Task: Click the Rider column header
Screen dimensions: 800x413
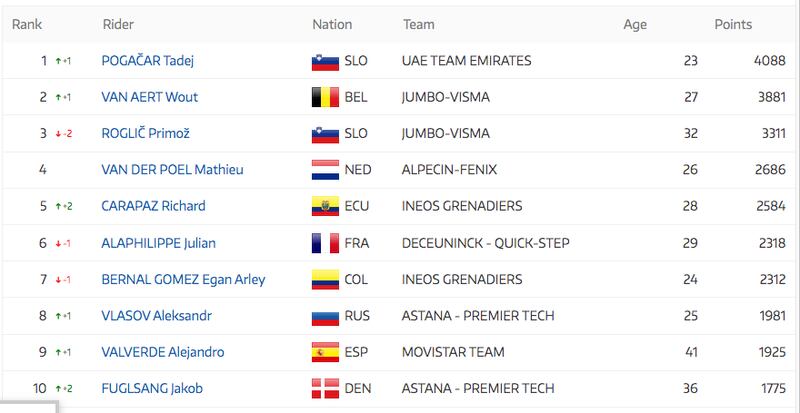Action: point(118,25)
